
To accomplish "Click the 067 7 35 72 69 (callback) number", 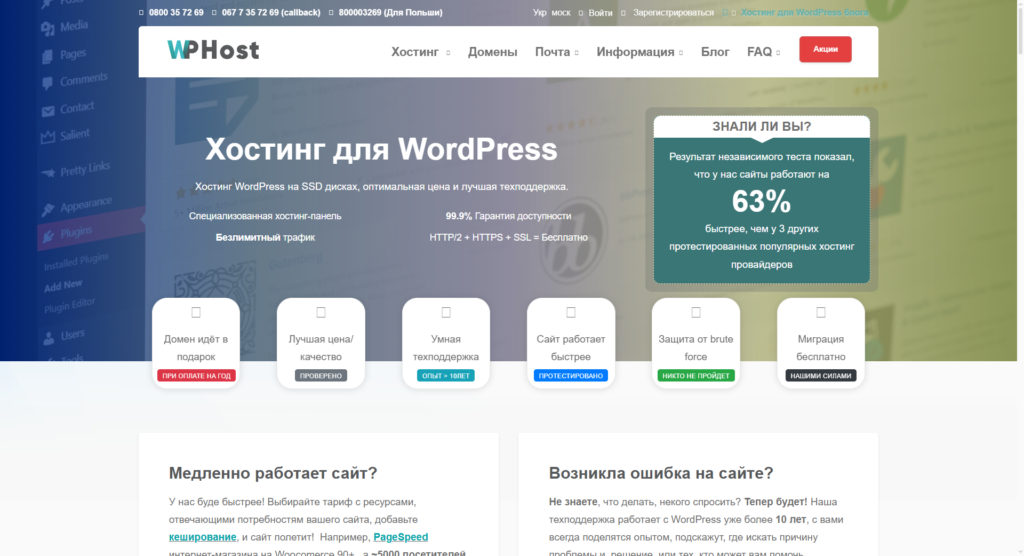I will [271, 12].
